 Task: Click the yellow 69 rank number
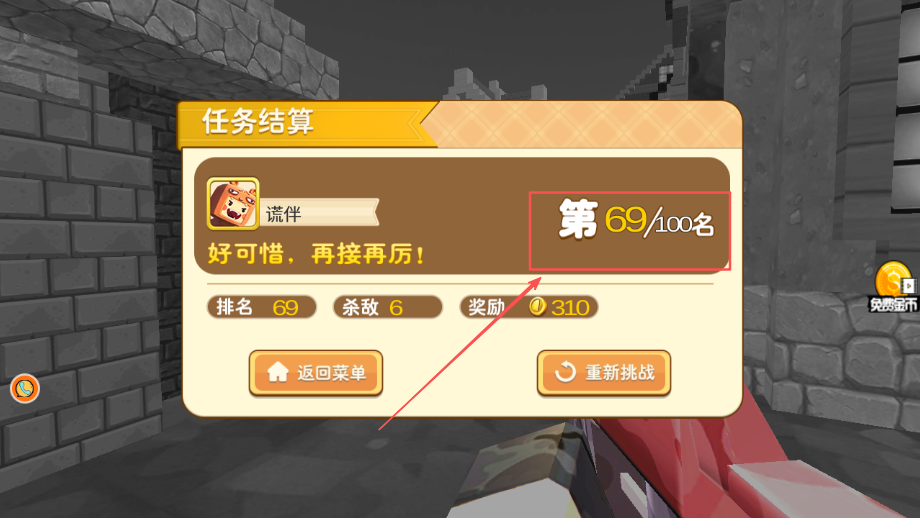(x=625, y=219)
